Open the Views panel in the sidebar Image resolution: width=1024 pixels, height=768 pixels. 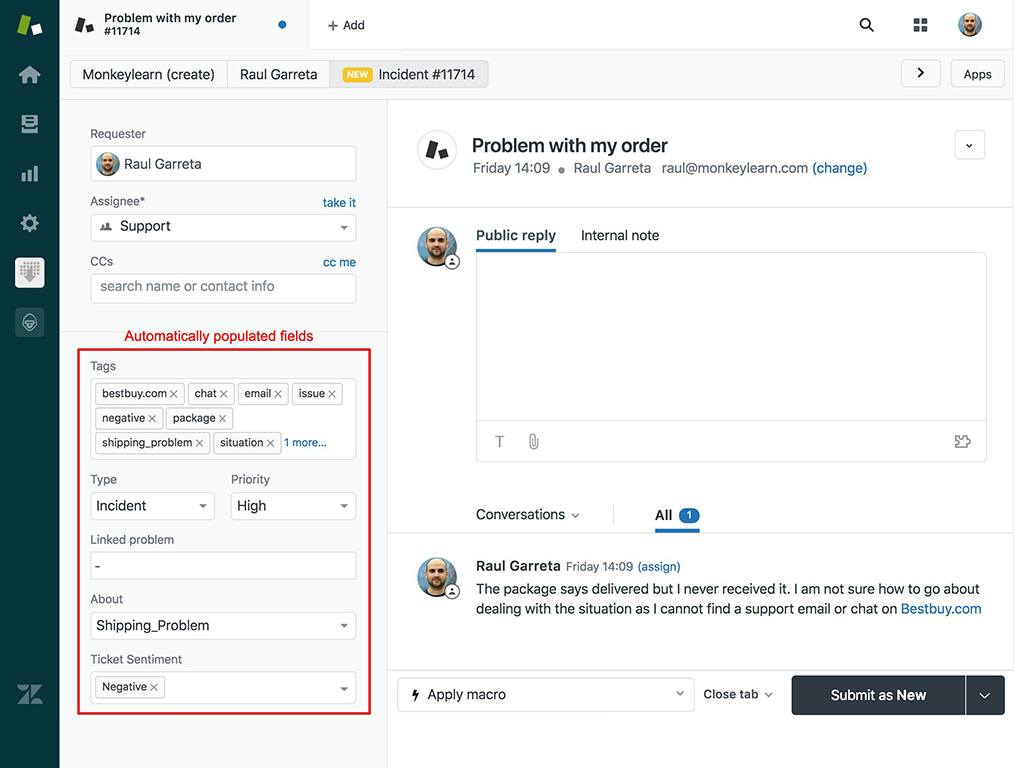(x=29, y=124)
